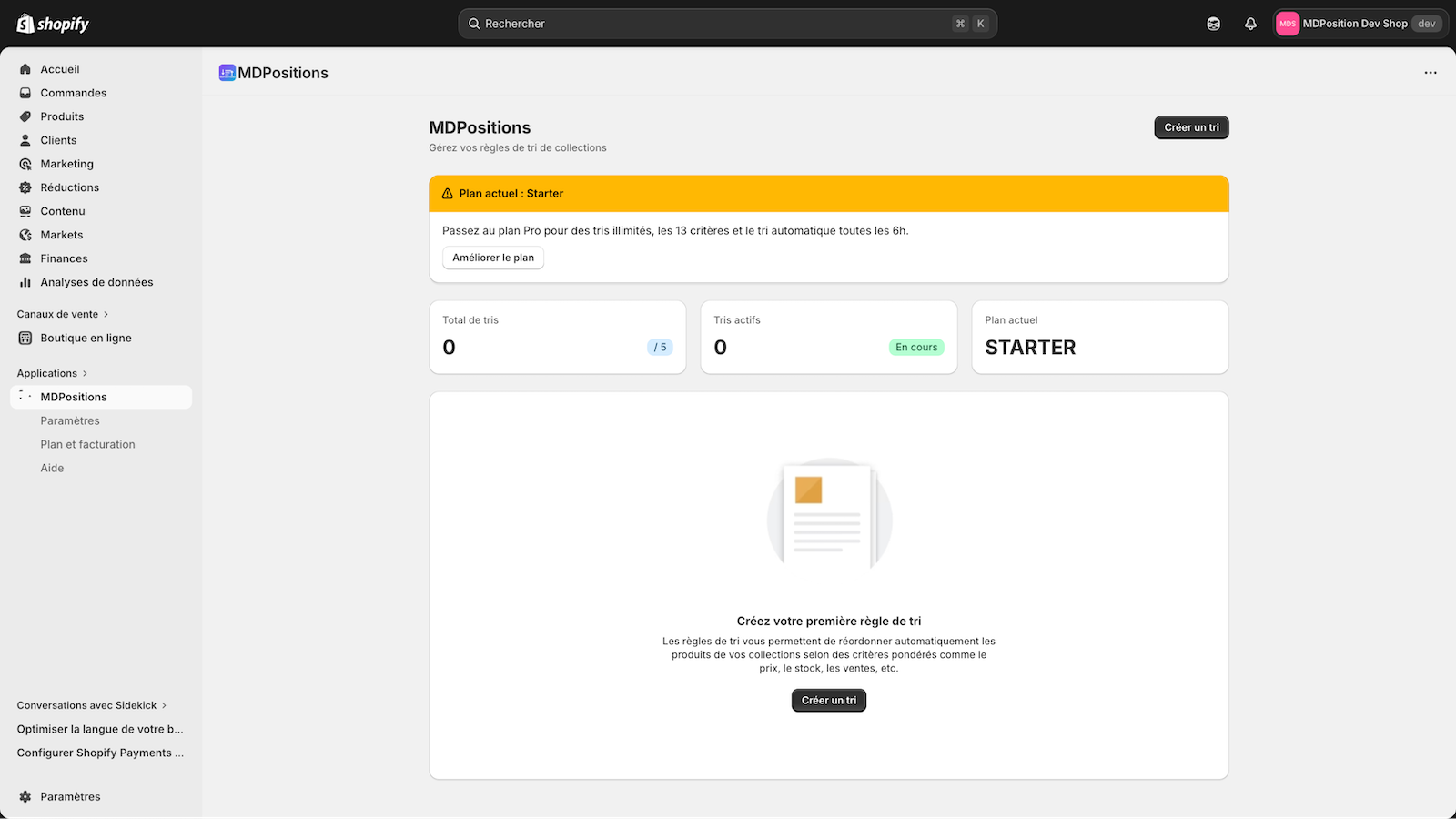
Task: Expand the Canaux de vente section
Action: tap(61, 313)
